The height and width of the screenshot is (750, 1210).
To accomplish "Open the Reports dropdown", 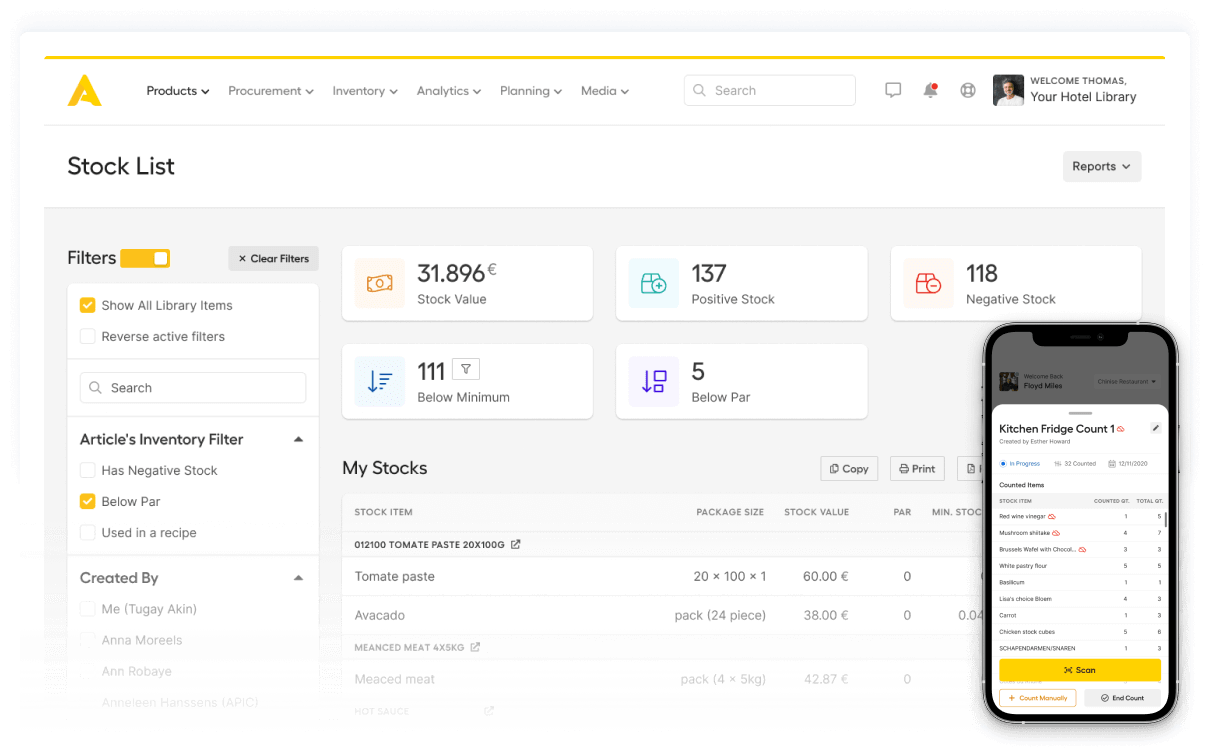I will coord(1101,166).
